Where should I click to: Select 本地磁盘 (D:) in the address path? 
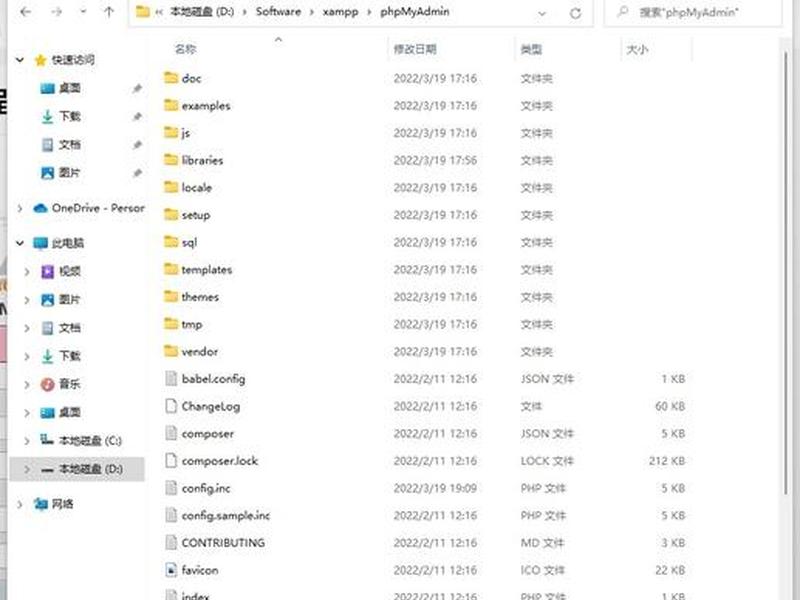202,12
